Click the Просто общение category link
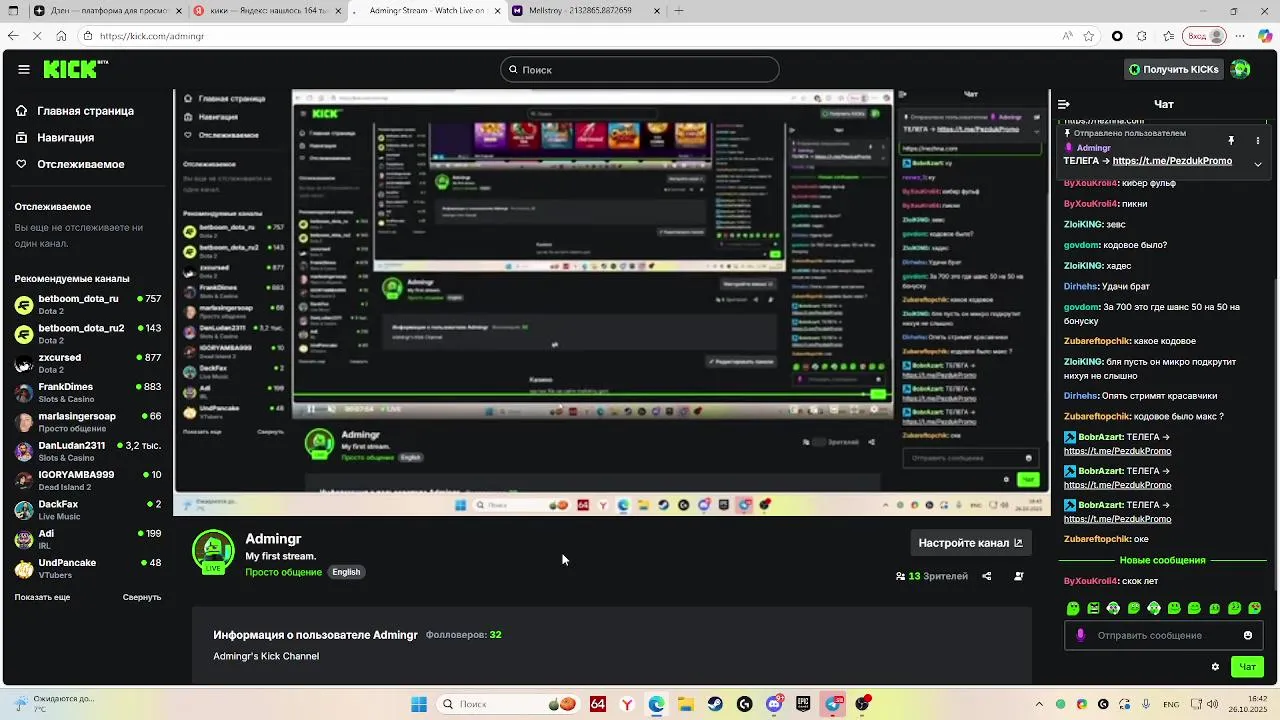This screenshot has height=720, width=1280. coord(283,572)
